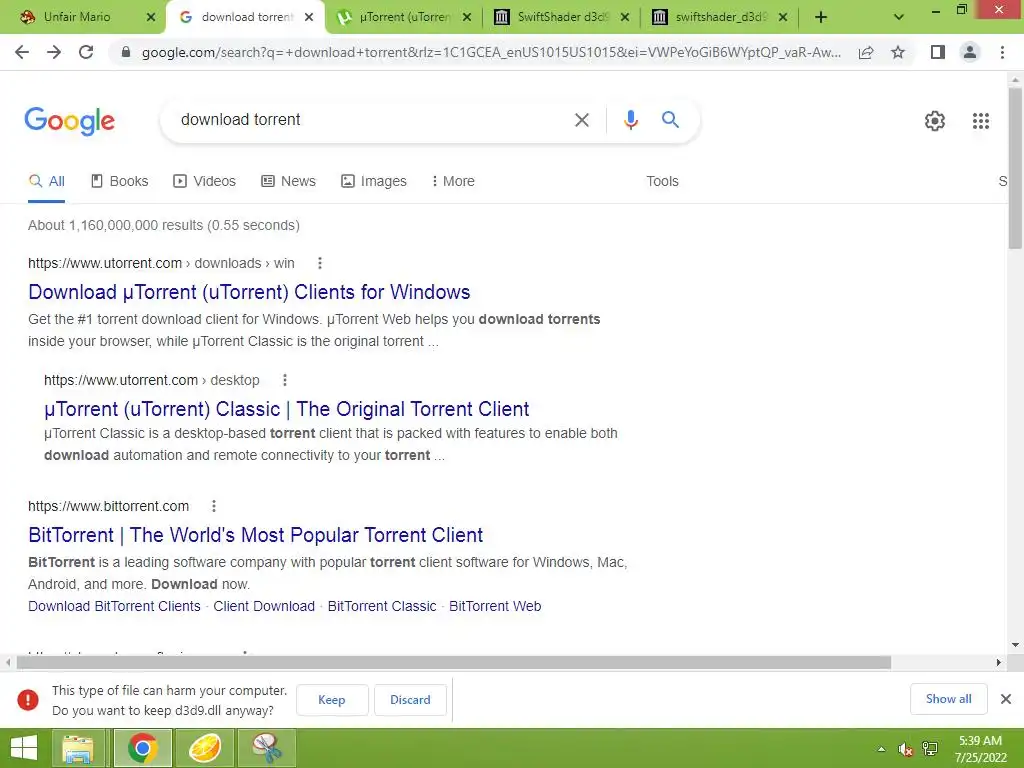This screenshot has height=768, width=1024.
Task: Close the Unfair Mario tab
Action: tap(151, 17)
